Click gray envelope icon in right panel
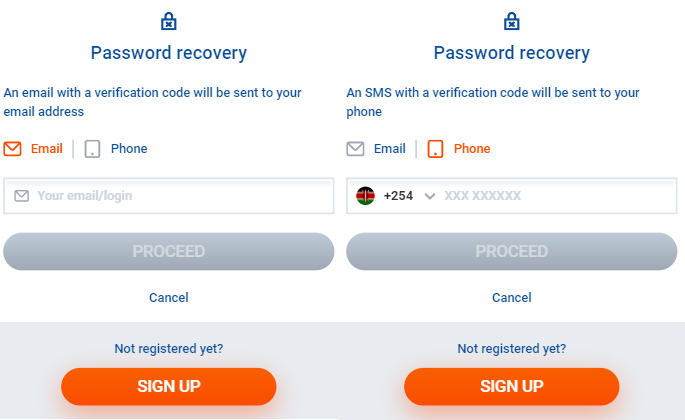Screen dimensions: 685x420 point(355,149)
